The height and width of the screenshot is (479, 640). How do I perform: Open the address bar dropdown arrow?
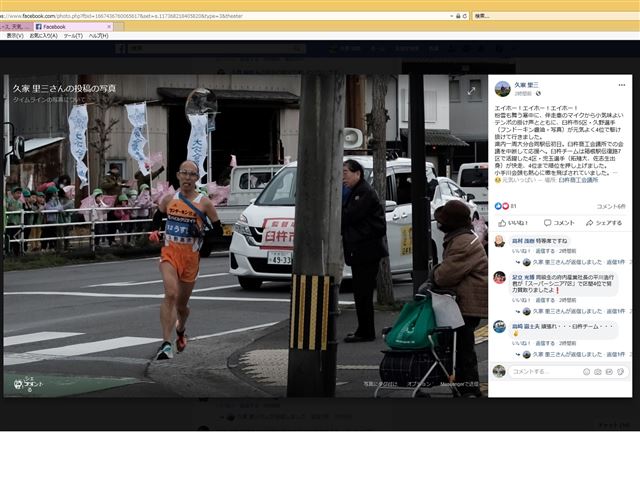click(x=451, y=16)
